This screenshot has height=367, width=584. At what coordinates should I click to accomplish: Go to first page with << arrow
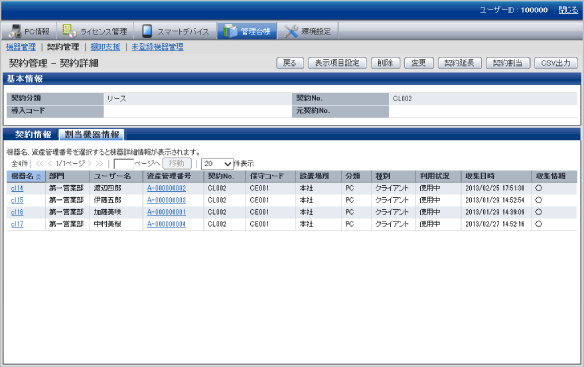click(39, 164)
